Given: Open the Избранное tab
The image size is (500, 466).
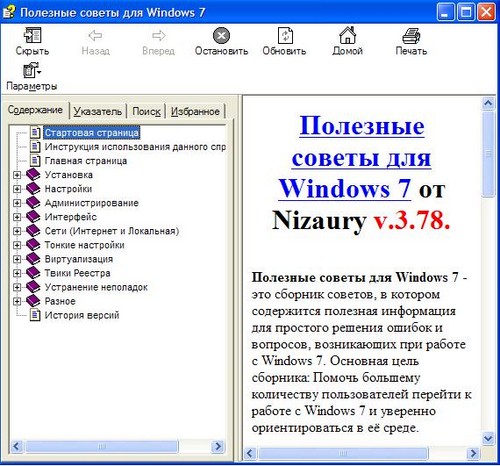Looking at the screenshot, I should 195,111.
